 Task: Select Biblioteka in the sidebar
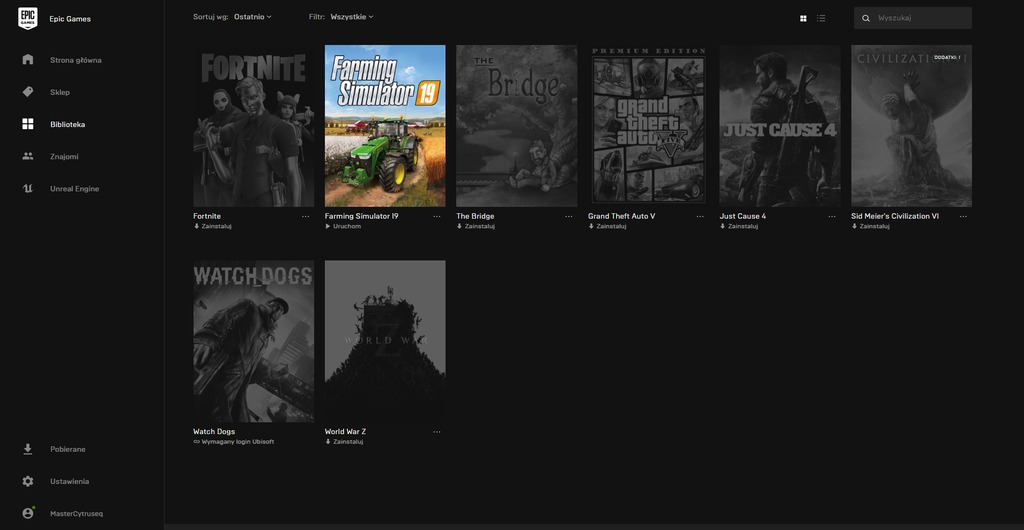pos(67,124)
